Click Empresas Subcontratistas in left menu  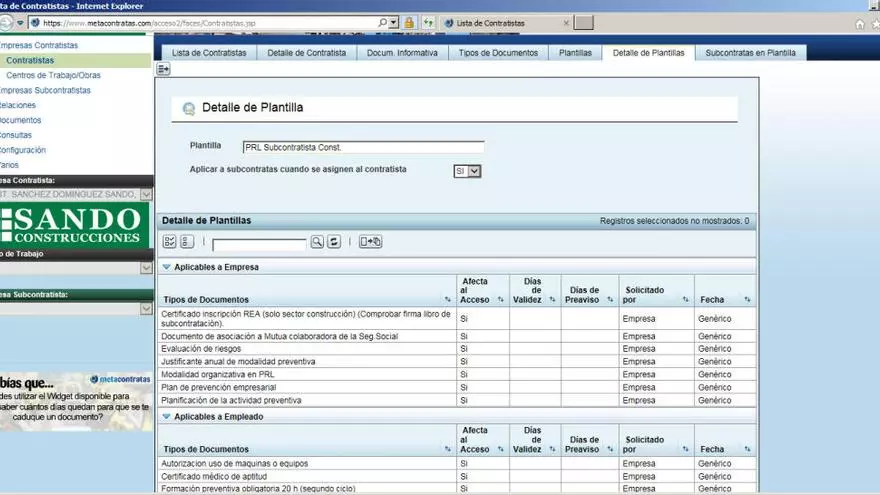(45, 90)
